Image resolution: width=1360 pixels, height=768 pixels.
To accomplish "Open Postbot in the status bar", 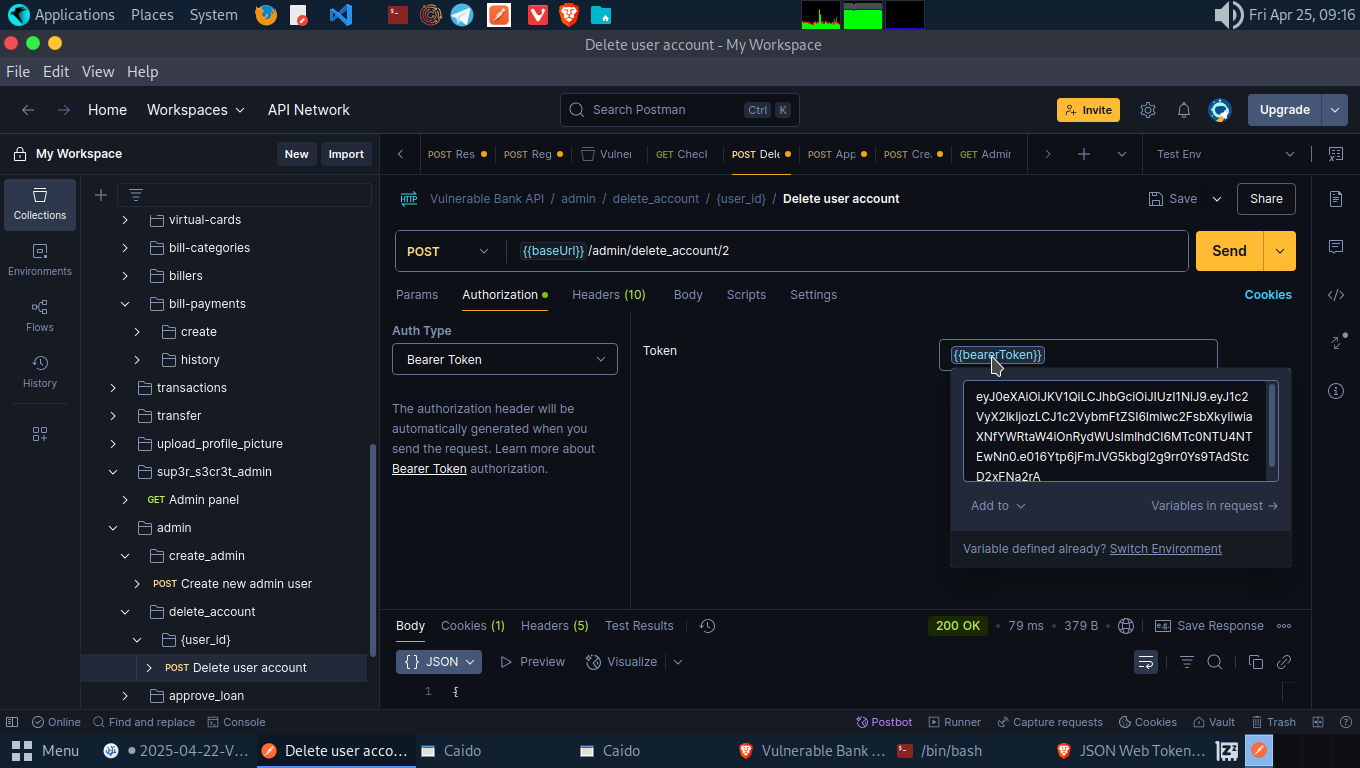I will (884, 722).
